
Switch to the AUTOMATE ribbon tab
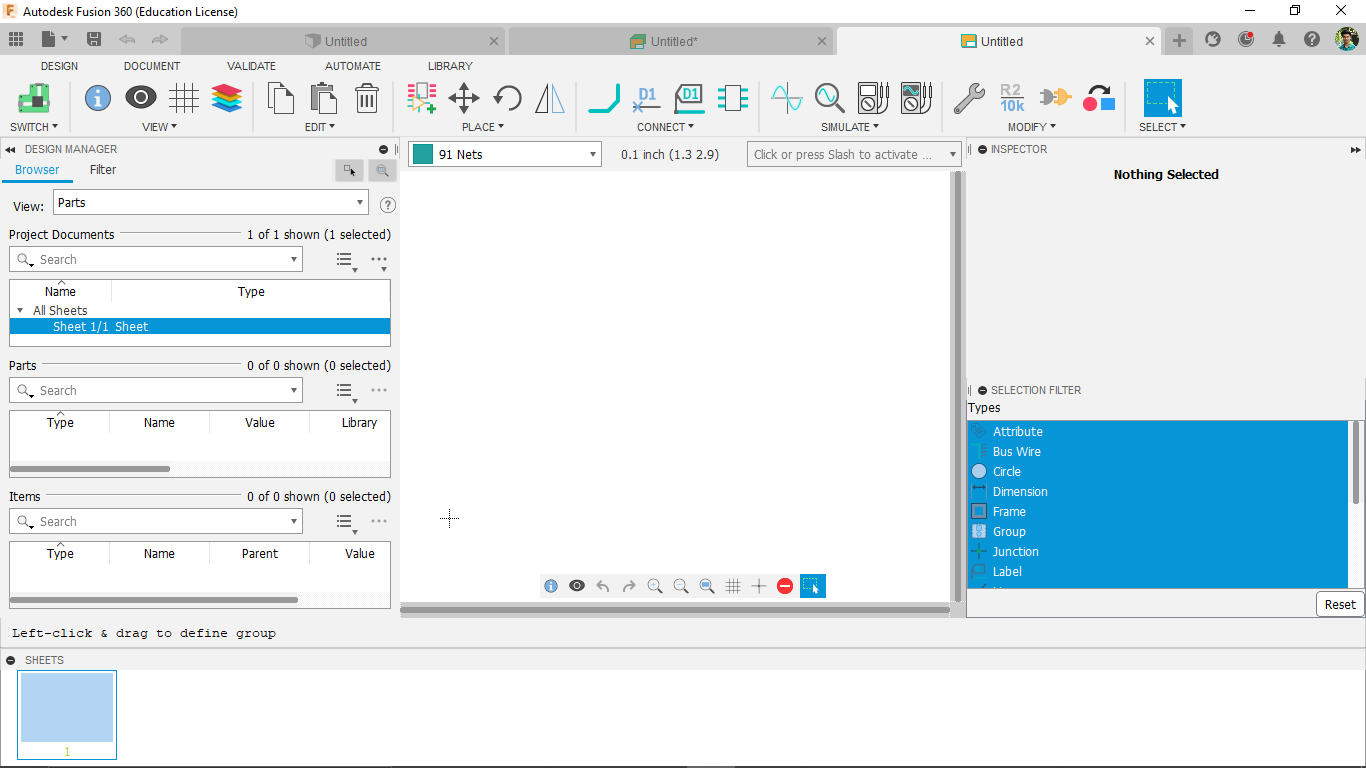point(353,66)
